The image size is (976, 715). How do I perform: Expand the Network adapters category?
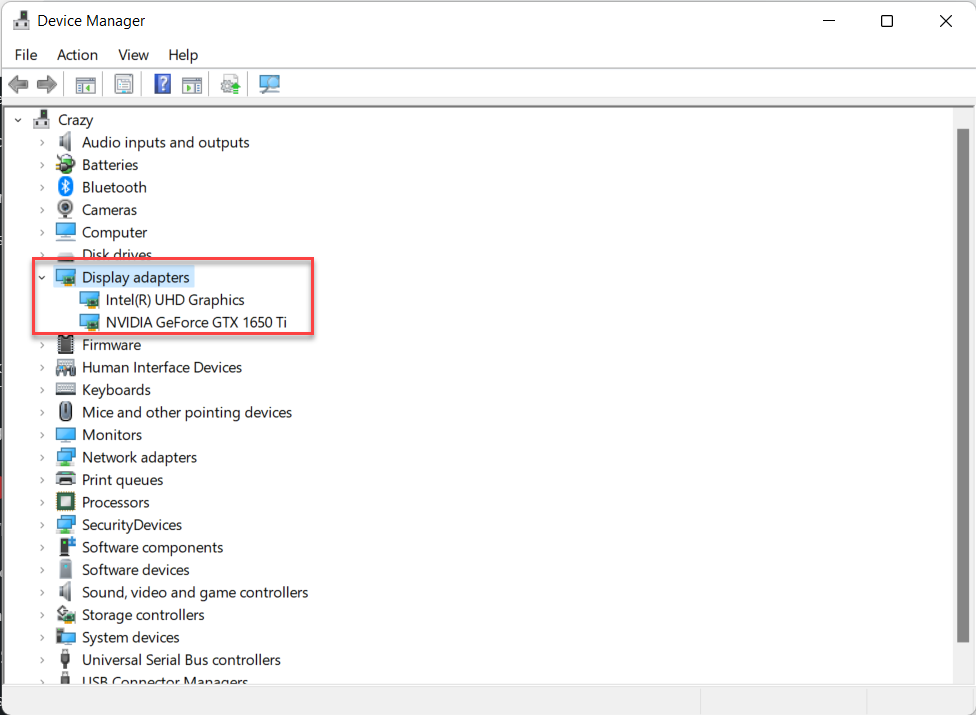click(42, 457)
